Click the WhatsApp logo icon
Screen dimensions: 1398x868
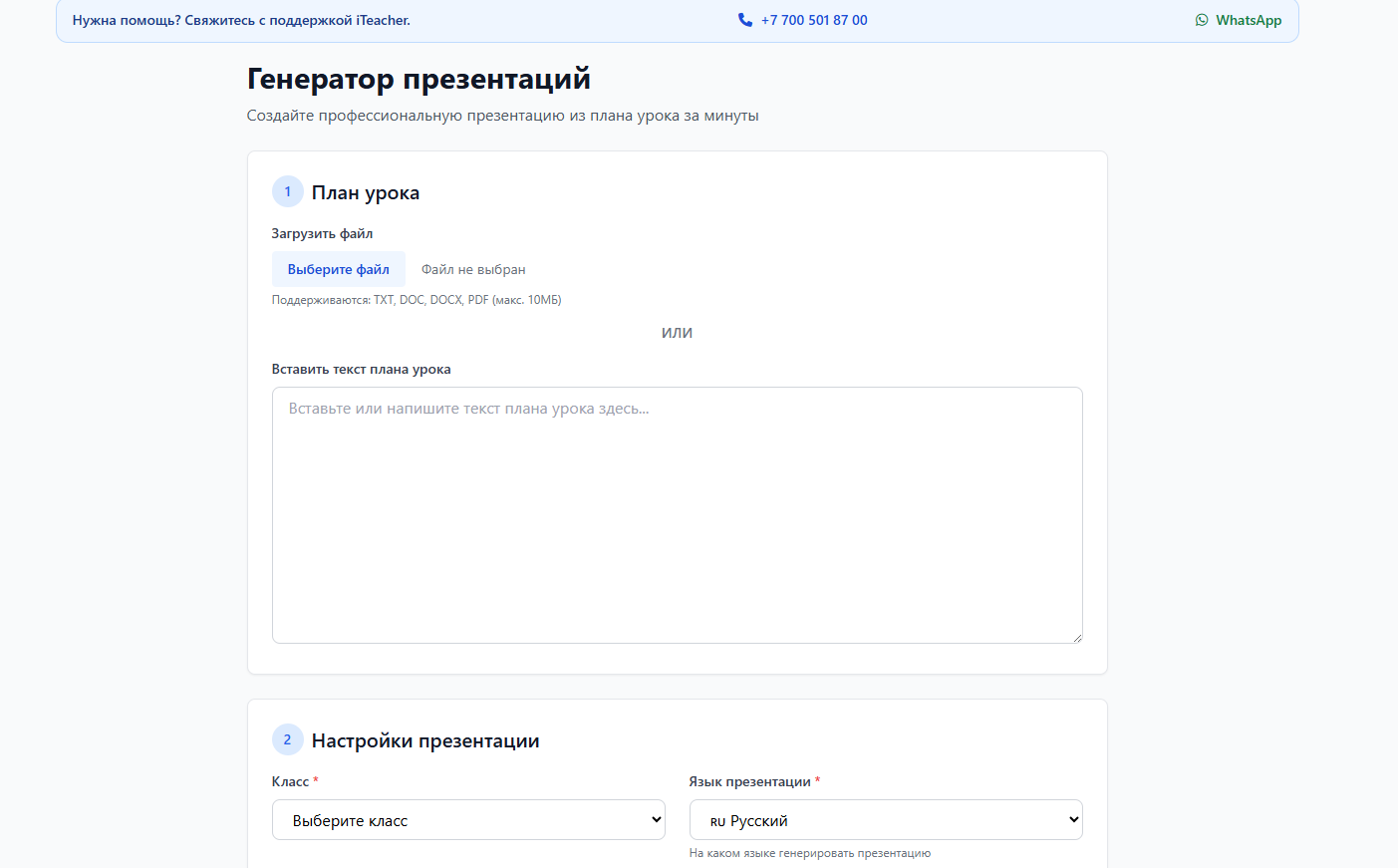click(x=1202, y=20)
